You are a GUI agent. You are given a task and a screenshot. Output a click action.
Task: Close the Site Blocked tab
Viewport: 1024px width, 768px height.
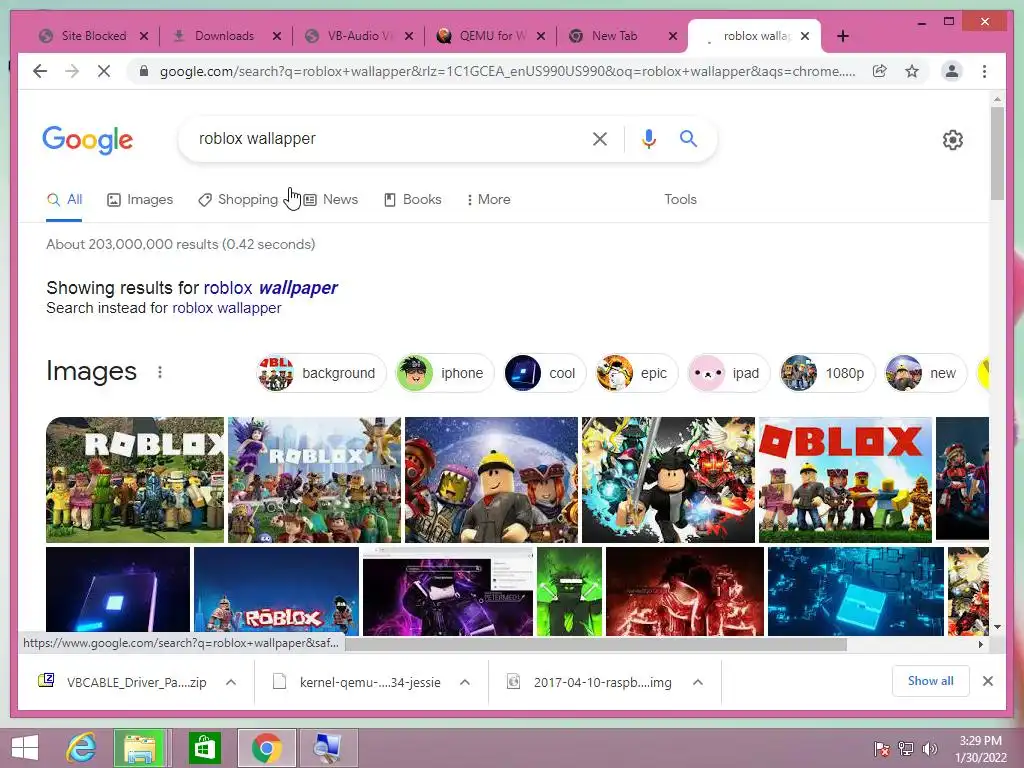coord(144,36)
